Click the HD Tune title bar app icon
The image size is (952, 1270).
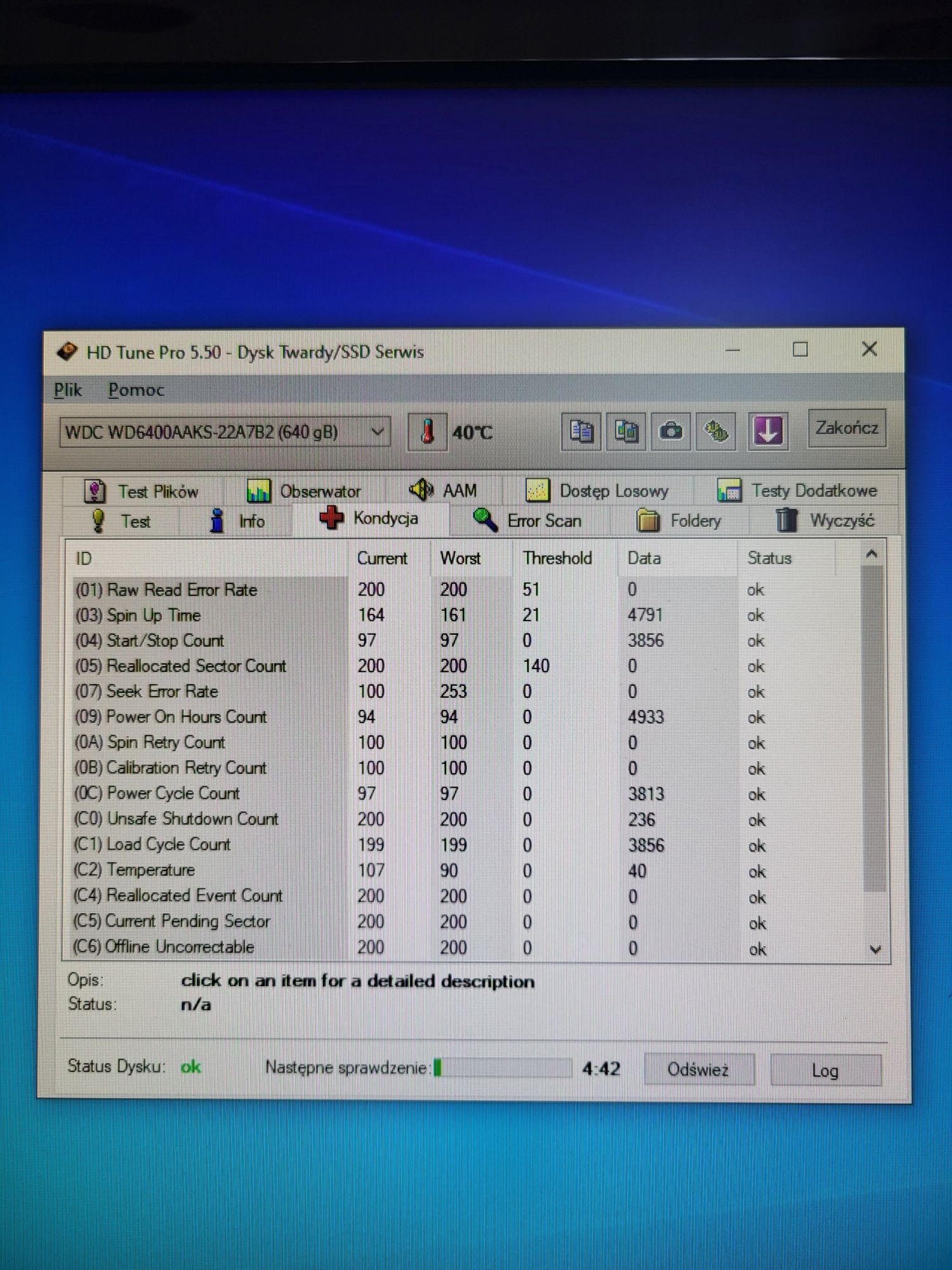point(67,351)
